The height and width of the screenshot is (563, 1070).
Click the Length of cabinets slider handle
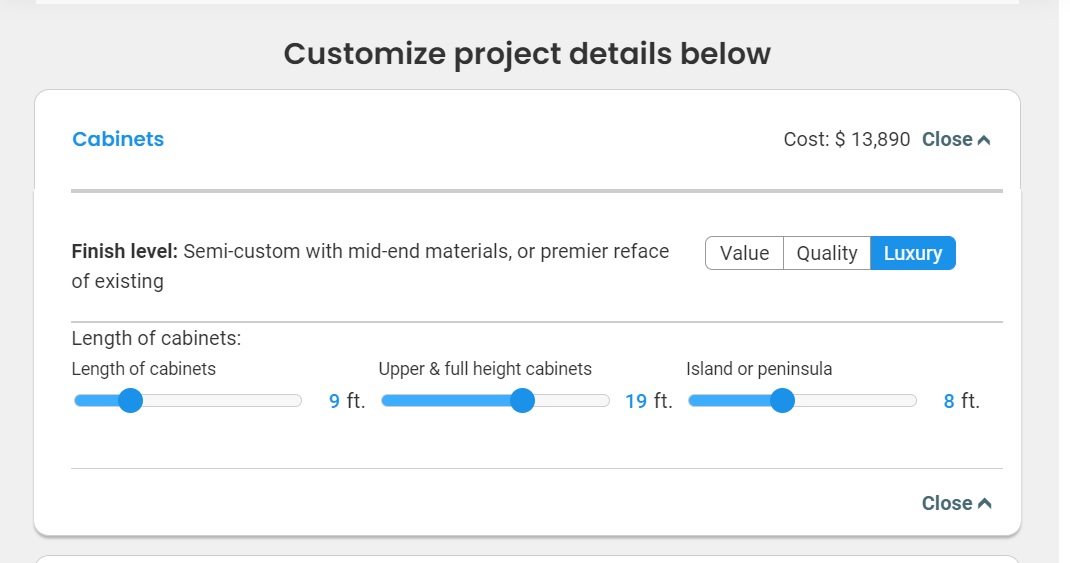tap(130, 401)
